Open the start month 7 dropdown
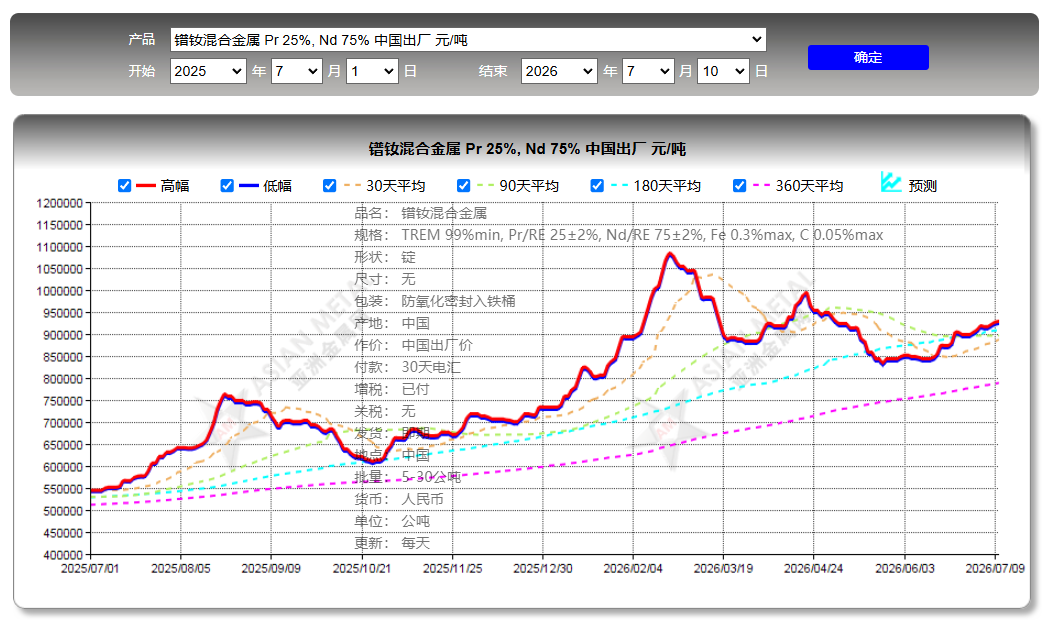This screenshot has width=1044, height=620. 297,71
